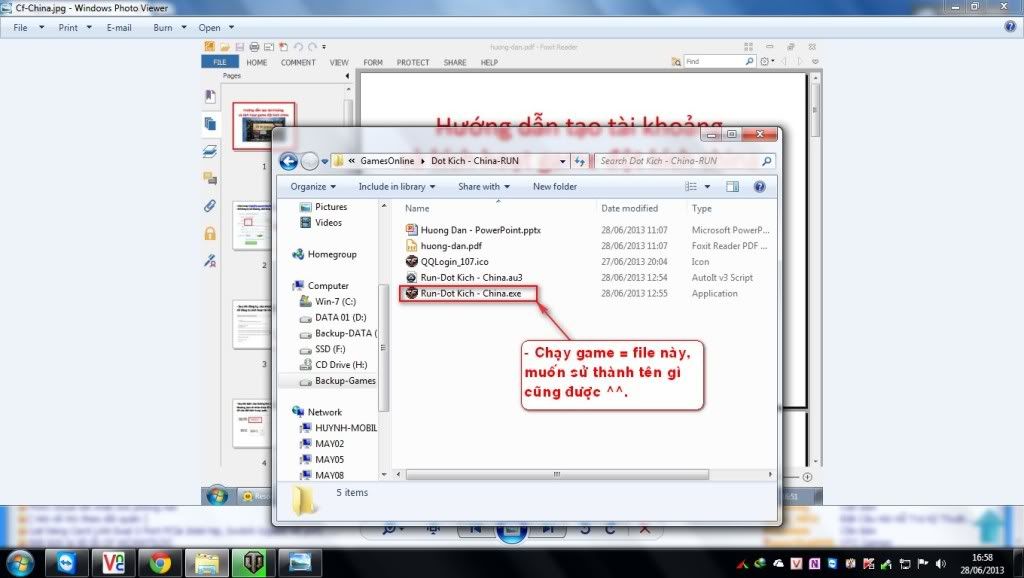Click the New folder button
Viewport: 1024px width, 578px height.
[554, 187]
